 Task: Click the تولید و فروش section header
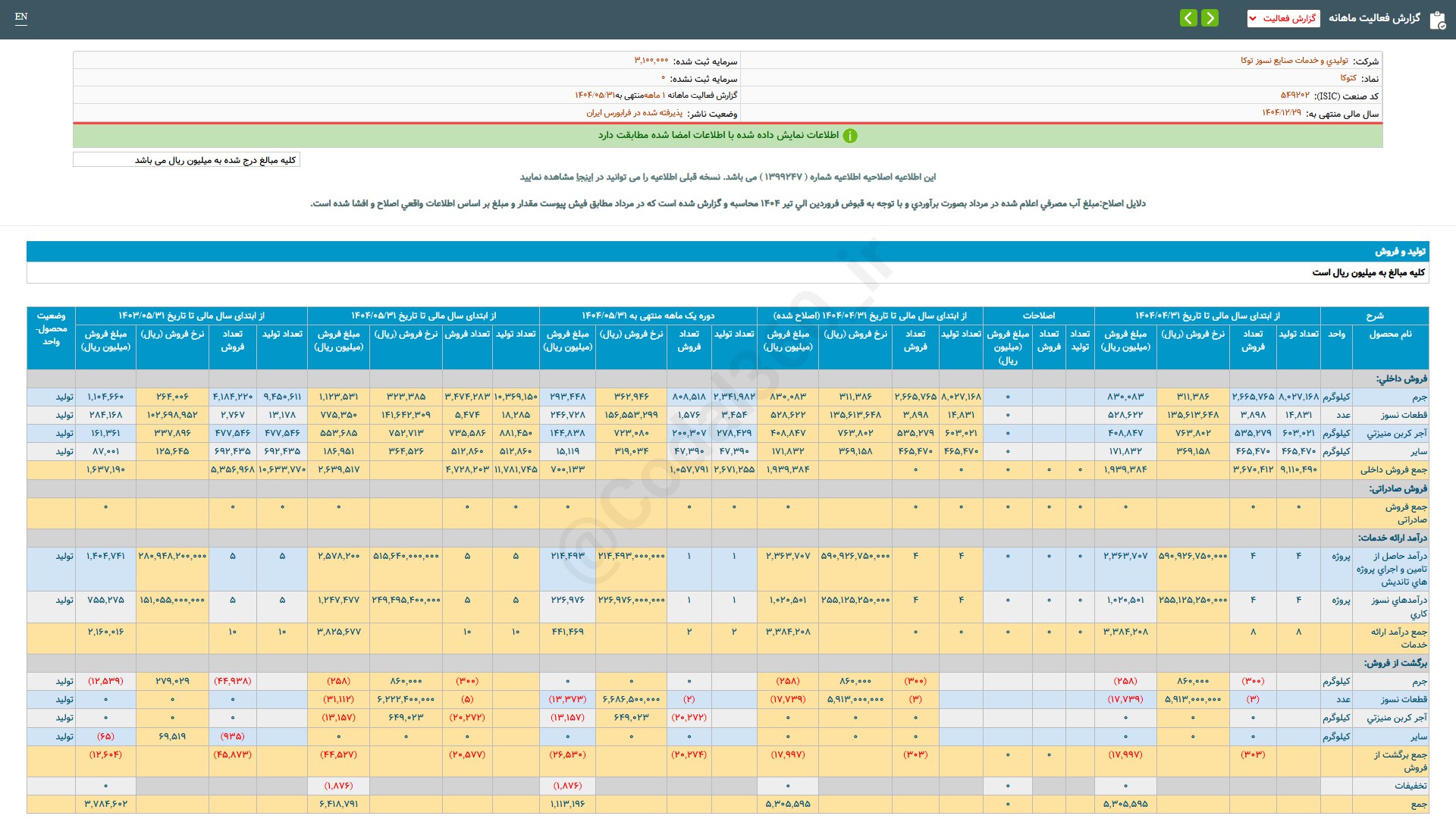(x=1400, y=252)
